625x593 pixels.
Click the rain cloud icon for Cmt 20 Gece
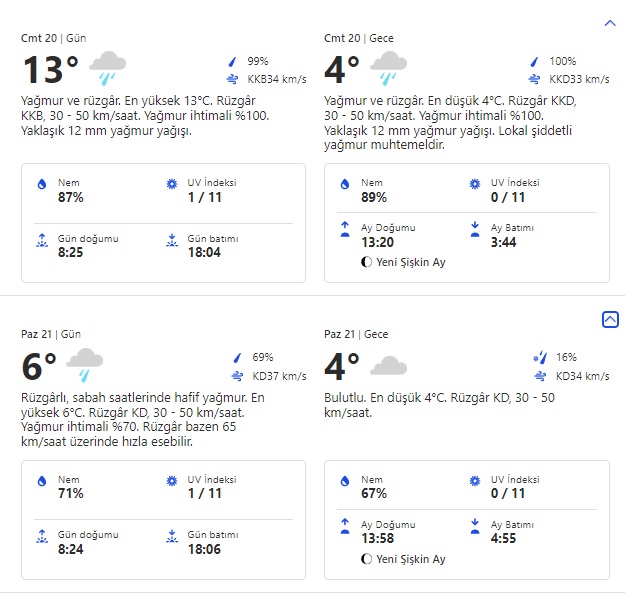point(388,70)
